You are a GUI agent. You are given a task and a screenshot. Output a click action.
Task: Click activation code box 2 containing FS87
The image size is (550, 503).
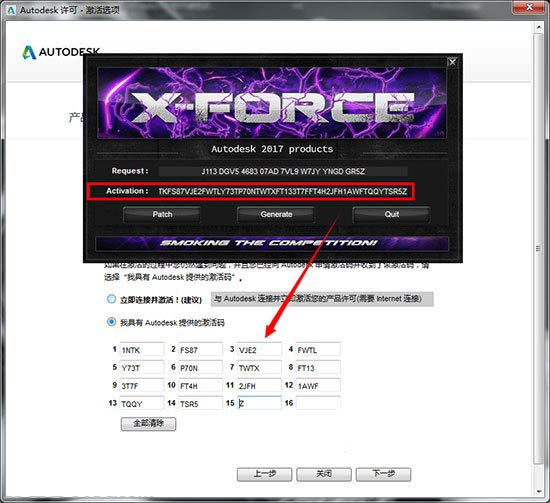200,350
